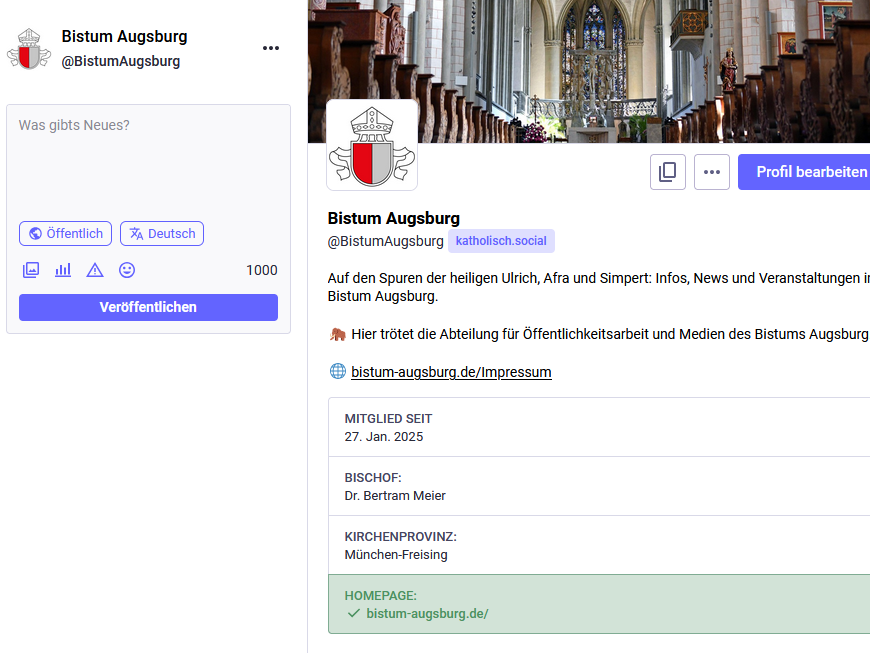Screen dimensions: 870x653
Task: Toggle the content warning triangle icon
Action: [x=95, y=270]
